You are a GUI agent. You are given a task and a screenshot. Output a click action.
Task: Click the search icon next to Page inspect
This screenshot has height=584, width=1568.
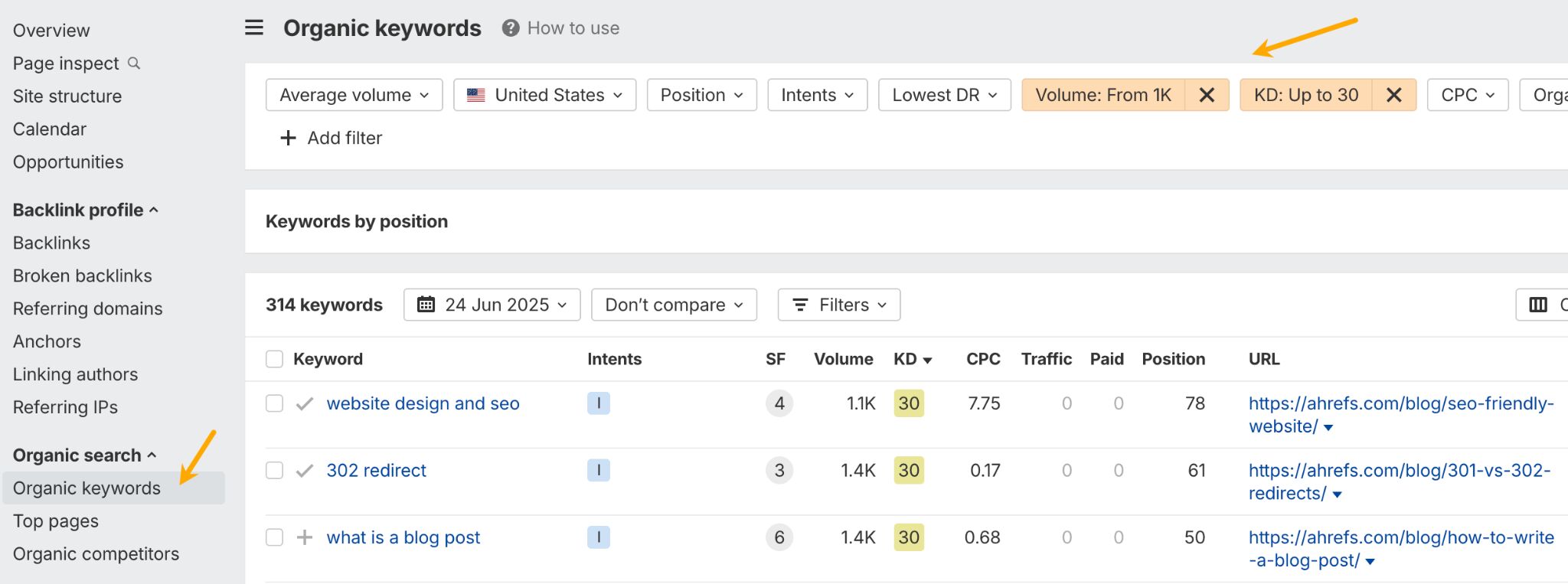click(x=134, y=64)
